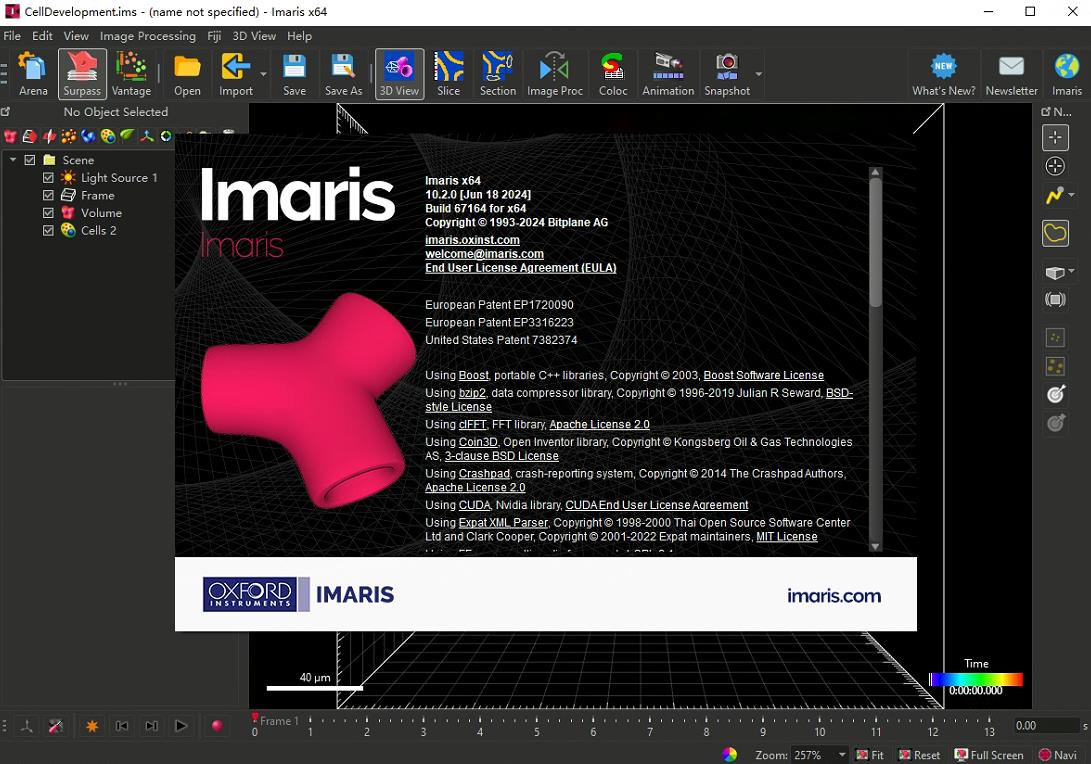Viewport: 1091px width, 764px height.
Task: Expand the draw-style cube dropdown arrow
Action: pyautogui.click(x=1072, y=271)
